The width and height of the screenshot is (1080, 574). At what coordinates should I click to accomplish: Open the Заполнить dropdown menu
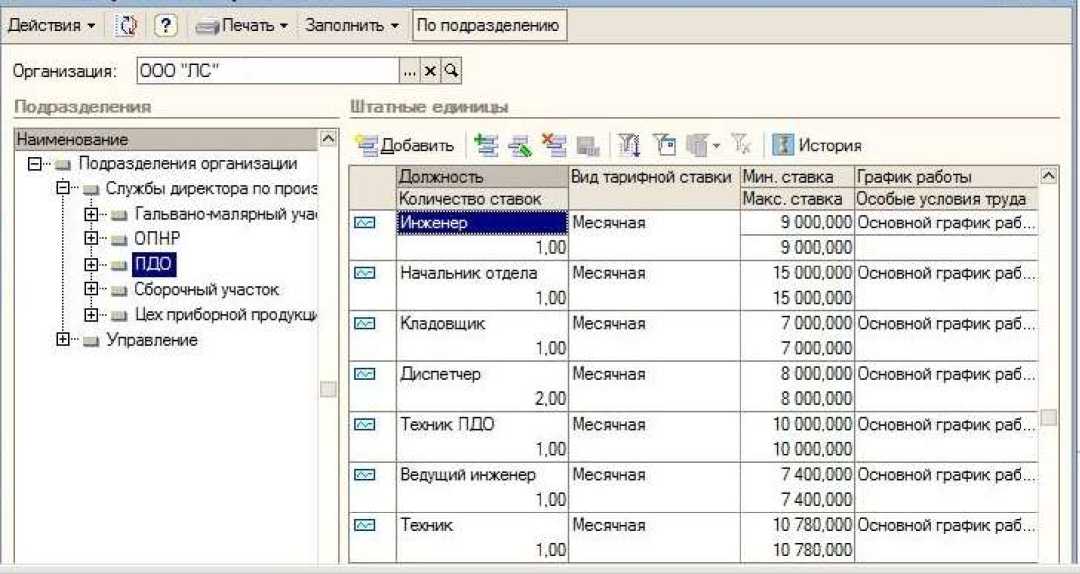click(x=352, y=26)
